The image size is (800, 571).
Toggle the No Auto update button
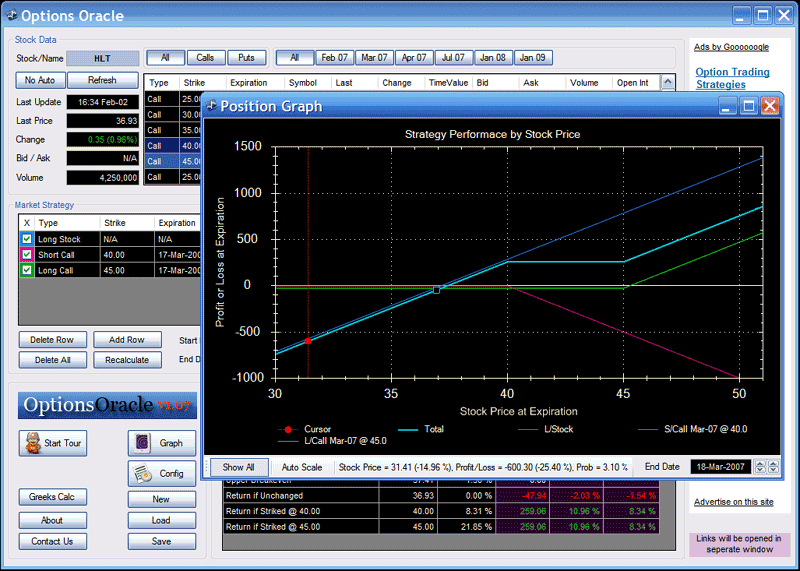pyautogui.click(x=40, y=80)
